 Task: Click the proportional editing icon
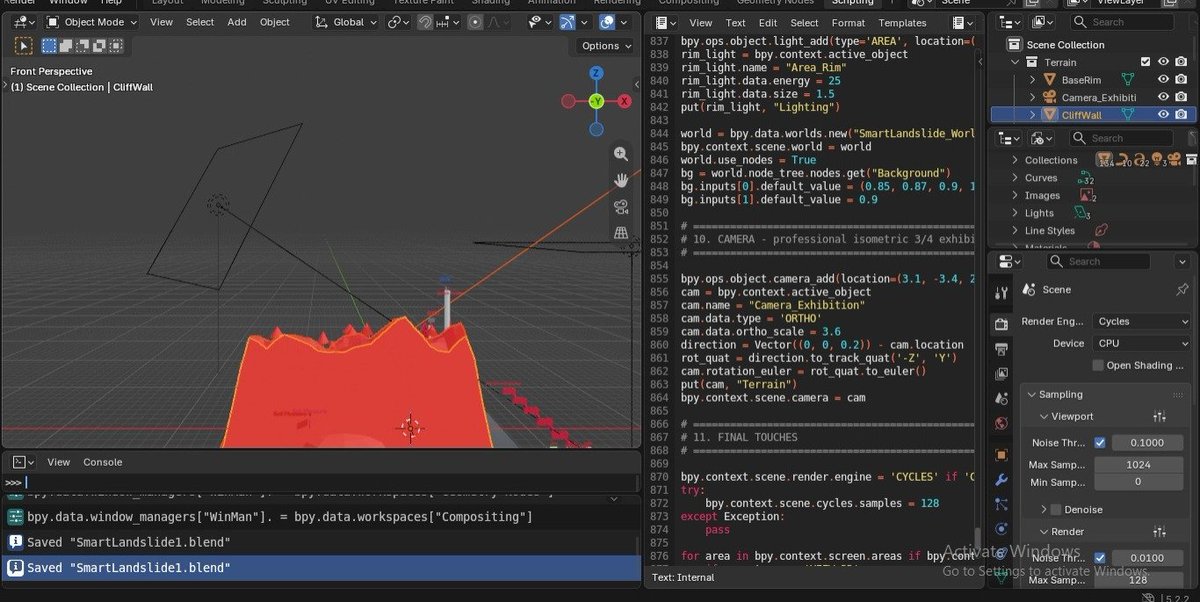[x=475, y=22]
